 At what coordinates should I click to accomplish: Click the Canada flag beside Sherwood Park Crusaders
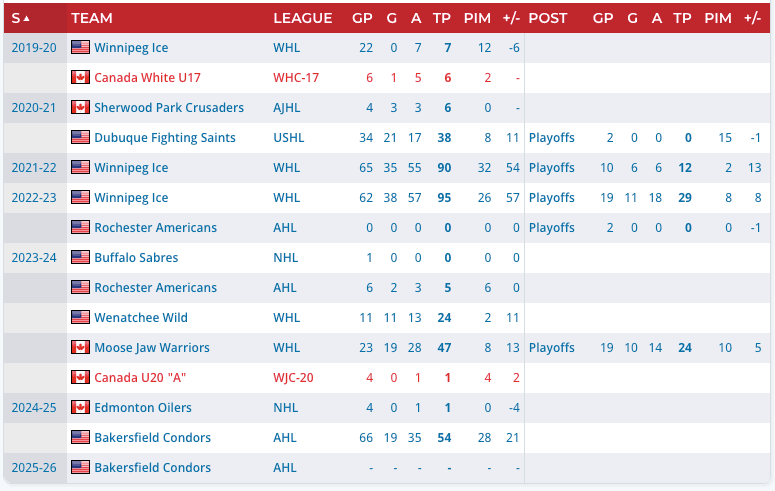pos(80,108)
